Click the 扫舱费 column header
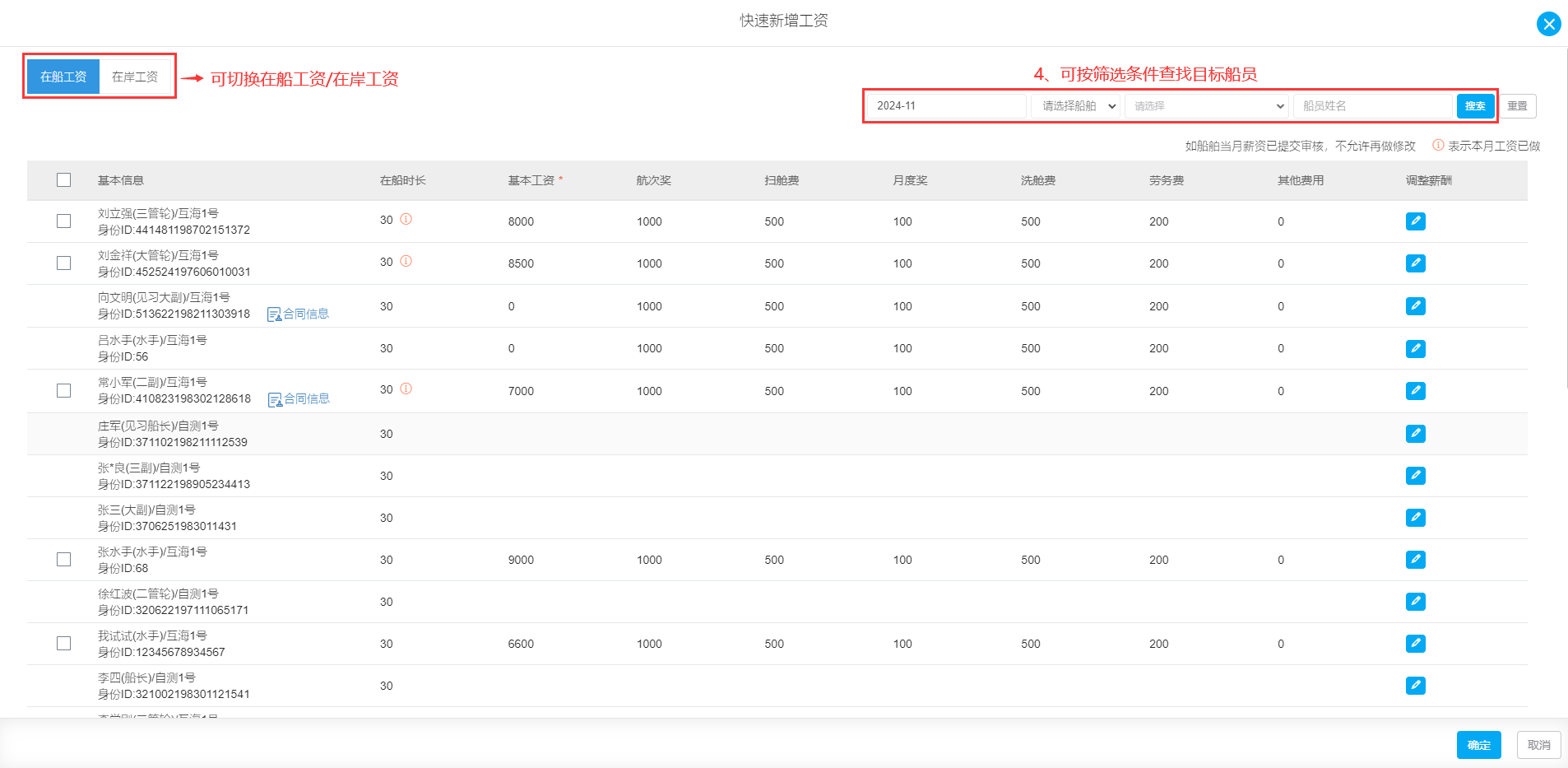The width and height of the screenshot is (1568, 768). (782, 180)
